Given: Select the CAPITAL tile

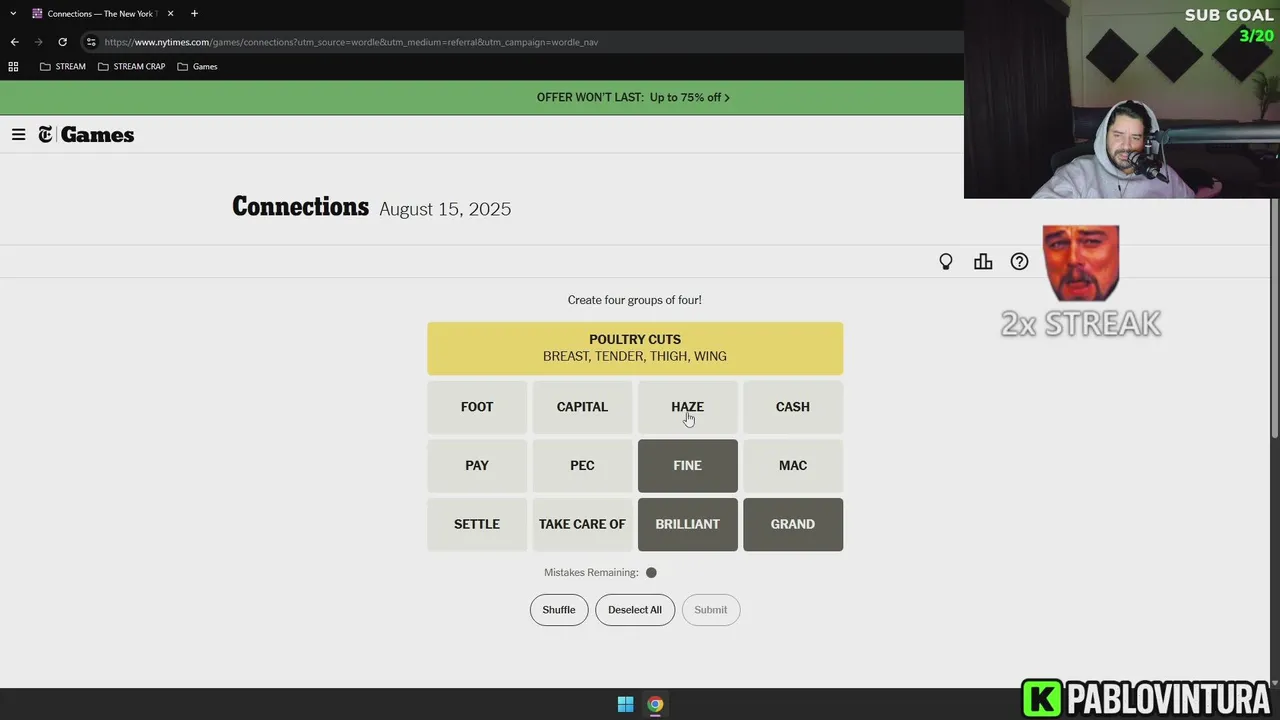Looking at the screenshot, I should point(582,407).
